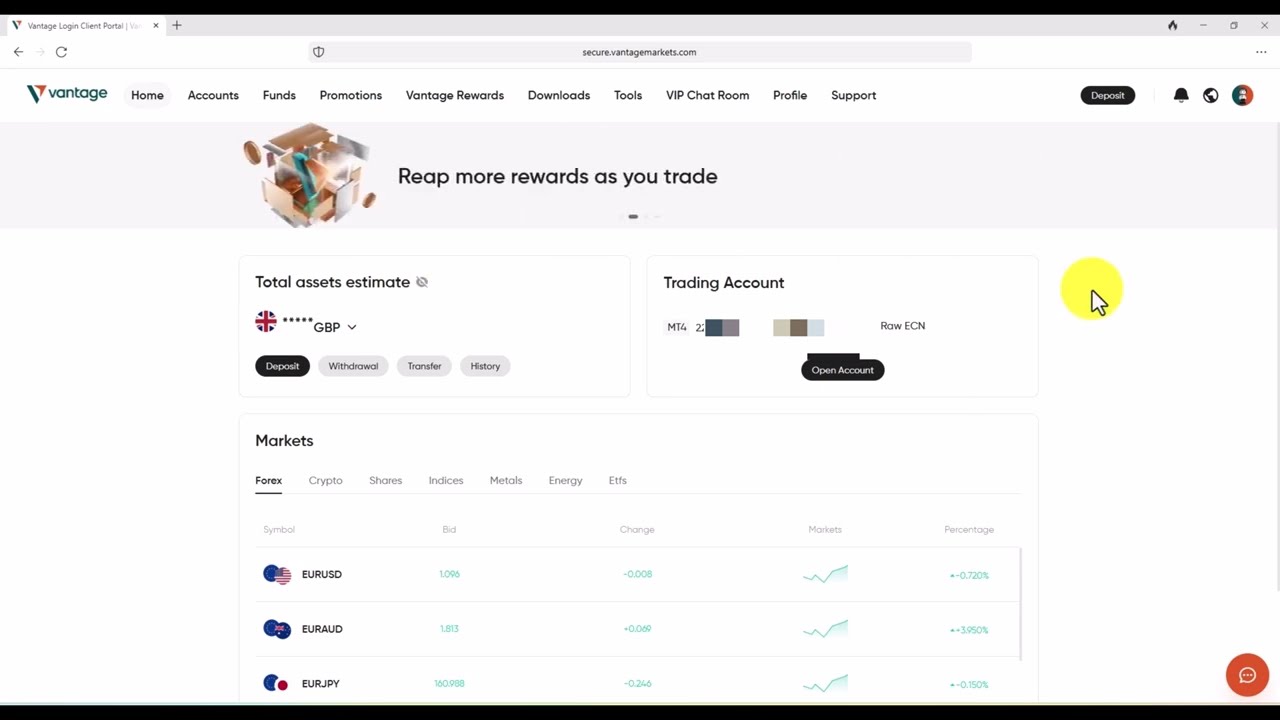
Task: Click the Vantage logo
Action: (67, 94)
